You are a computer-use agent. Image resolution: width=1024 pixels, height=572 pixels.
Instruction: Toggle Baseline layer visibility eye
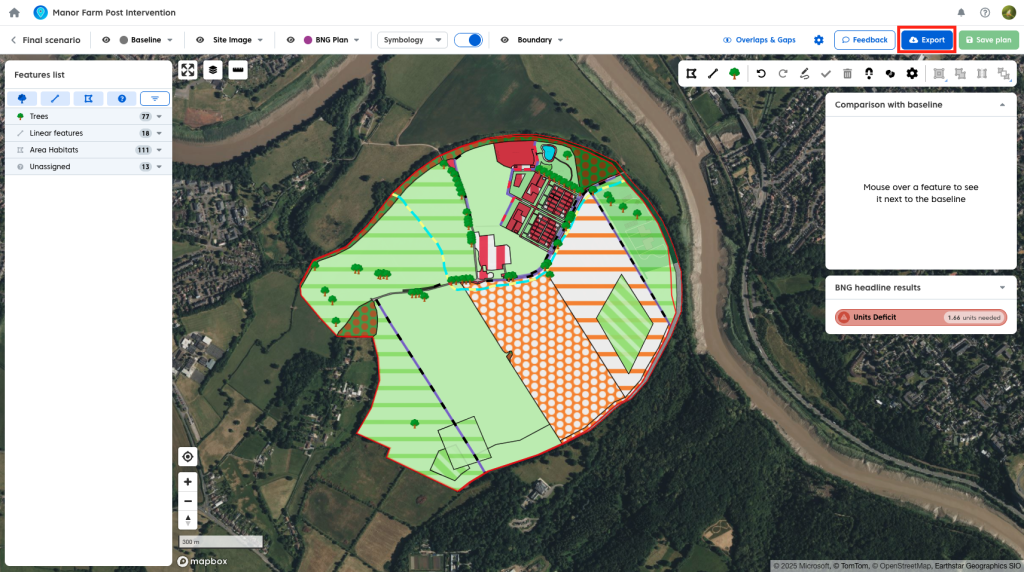coord(106,40)
